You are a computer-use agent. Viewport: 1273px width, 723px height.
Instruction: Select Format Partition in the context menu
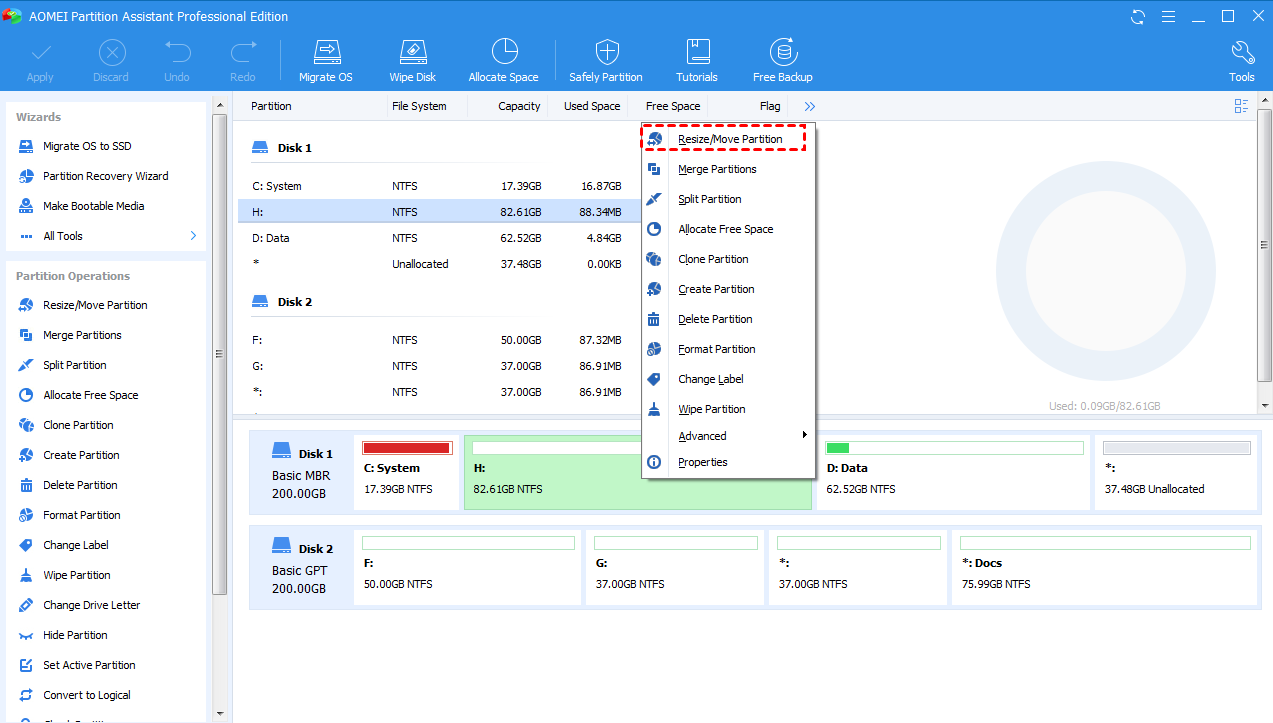[717, 348]
